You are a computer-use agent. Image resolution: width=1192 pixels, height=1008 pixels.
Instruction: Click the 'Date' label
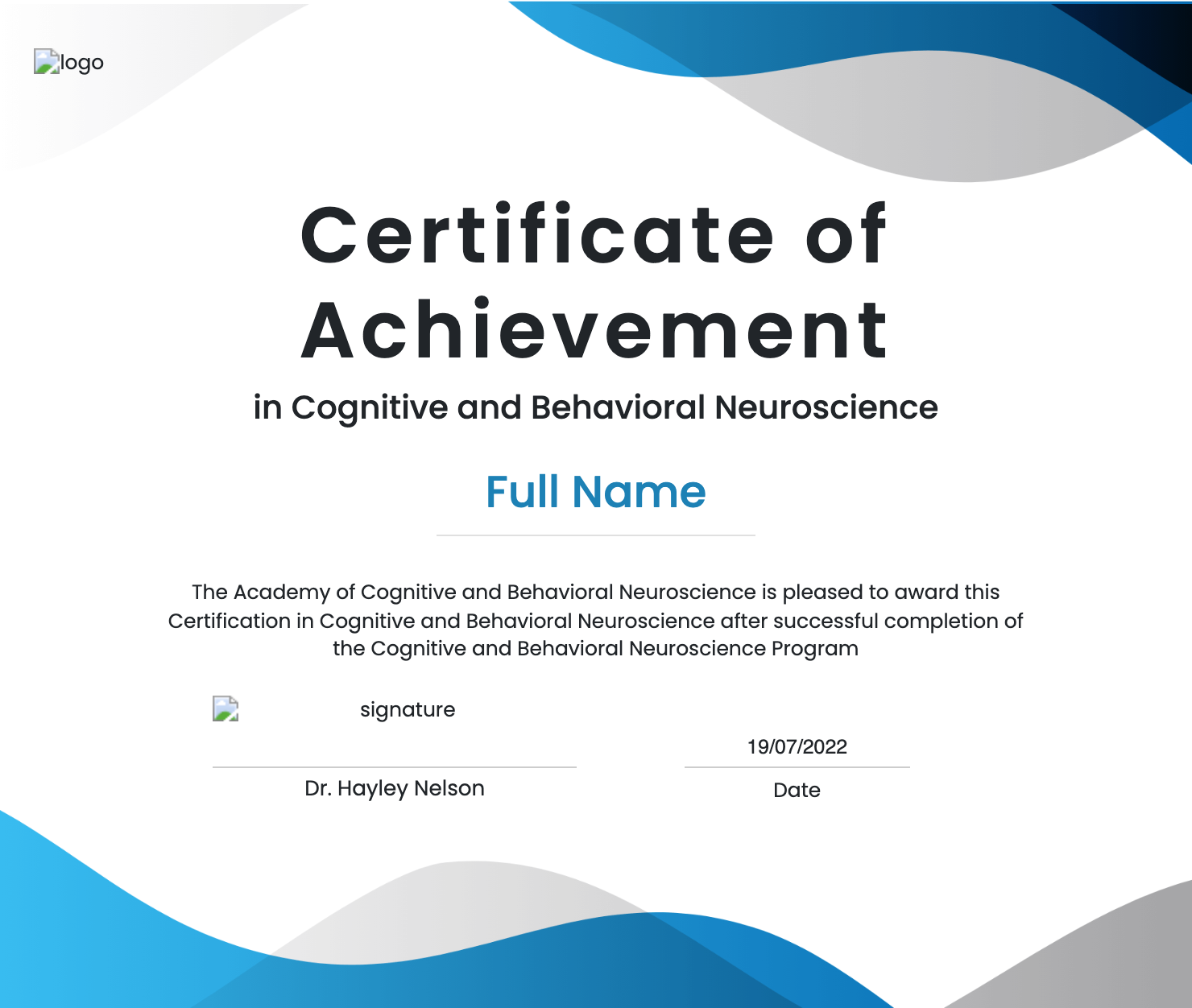pos(797,790)
